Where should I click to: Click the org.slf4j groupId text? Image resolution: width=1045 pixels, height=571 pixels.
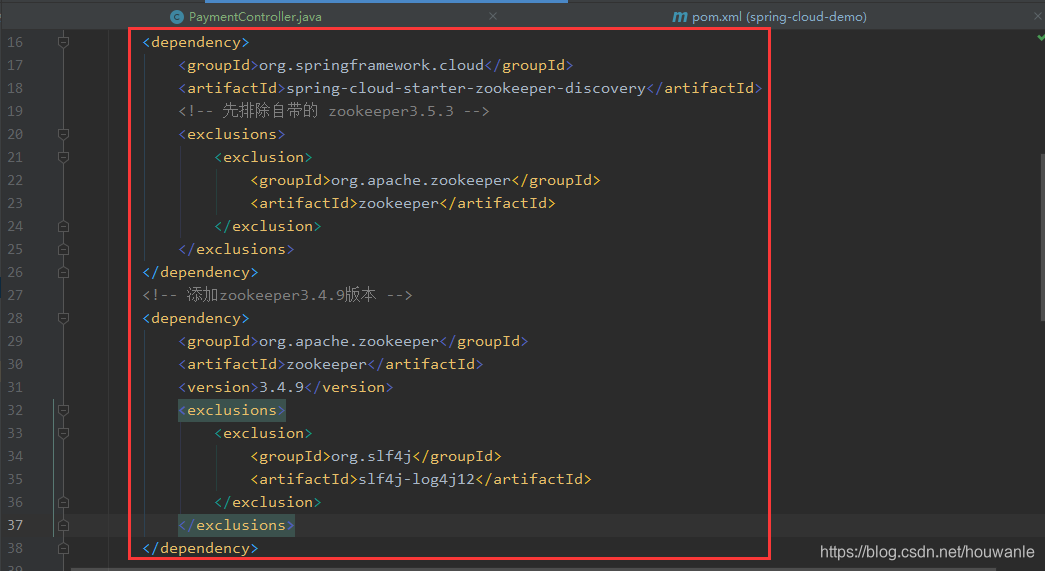tap(371, 456)
